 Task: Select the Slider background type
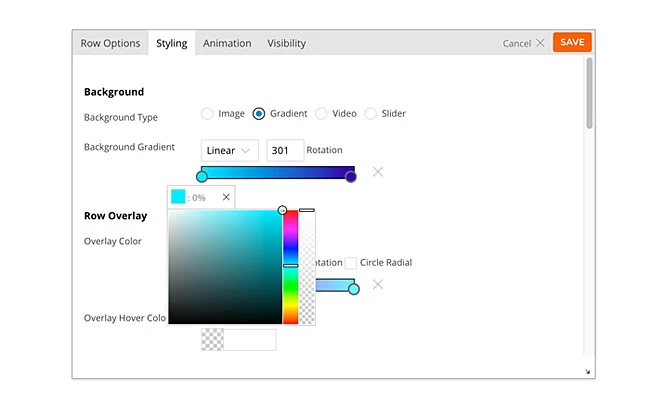pos(370,114)
